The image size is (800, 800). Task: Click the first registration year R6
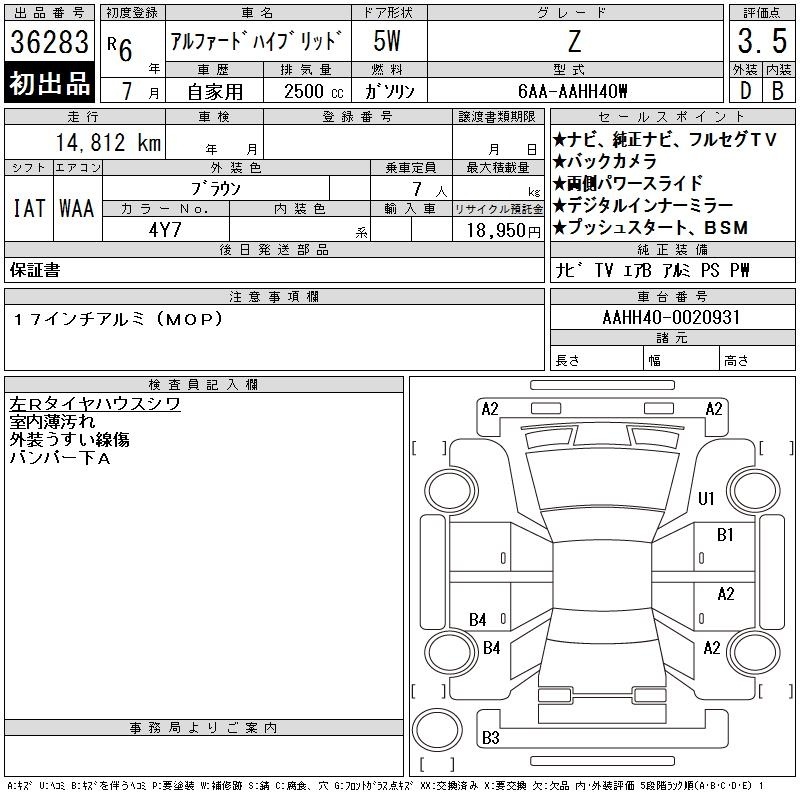(x=120, y=48)
